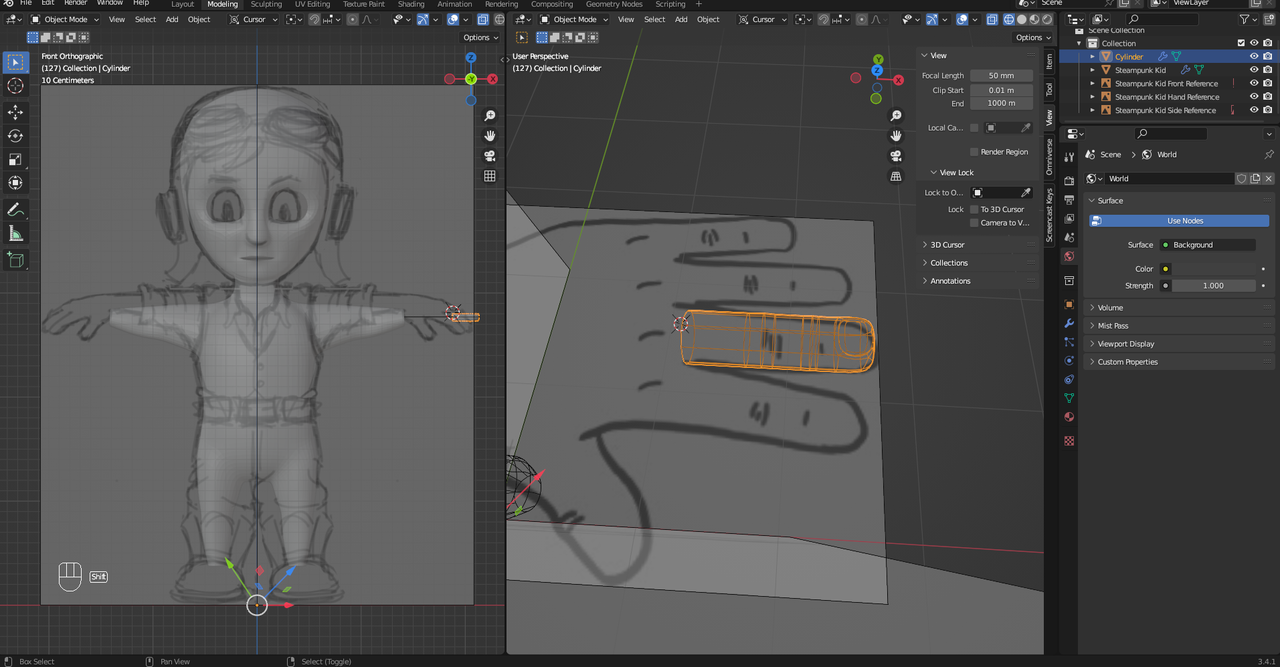Switch to the Sculpting workspace tab
The width and height of the screenshot is (1280, 667).
coord(266,4)
